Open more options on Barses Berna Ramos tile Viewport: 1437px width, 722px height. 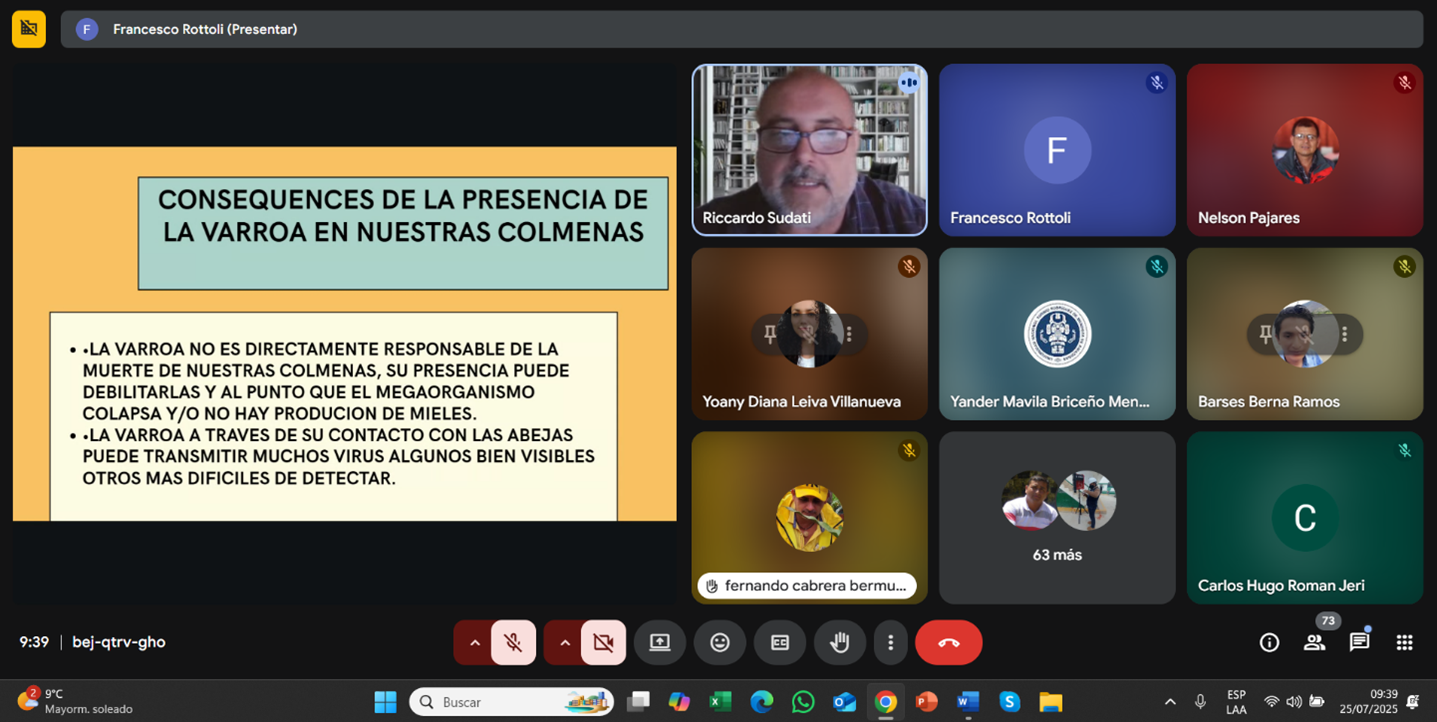click(1345, 334)
